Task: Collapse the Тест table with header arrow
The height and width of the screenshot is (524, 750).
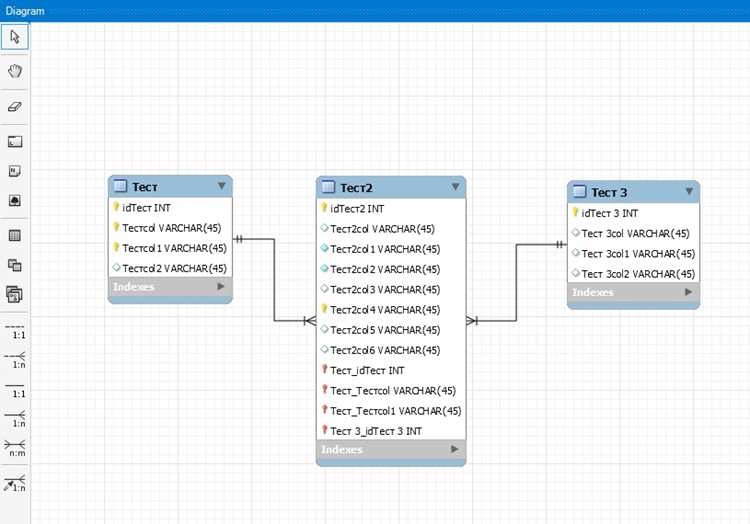Action: coord(221,186)
